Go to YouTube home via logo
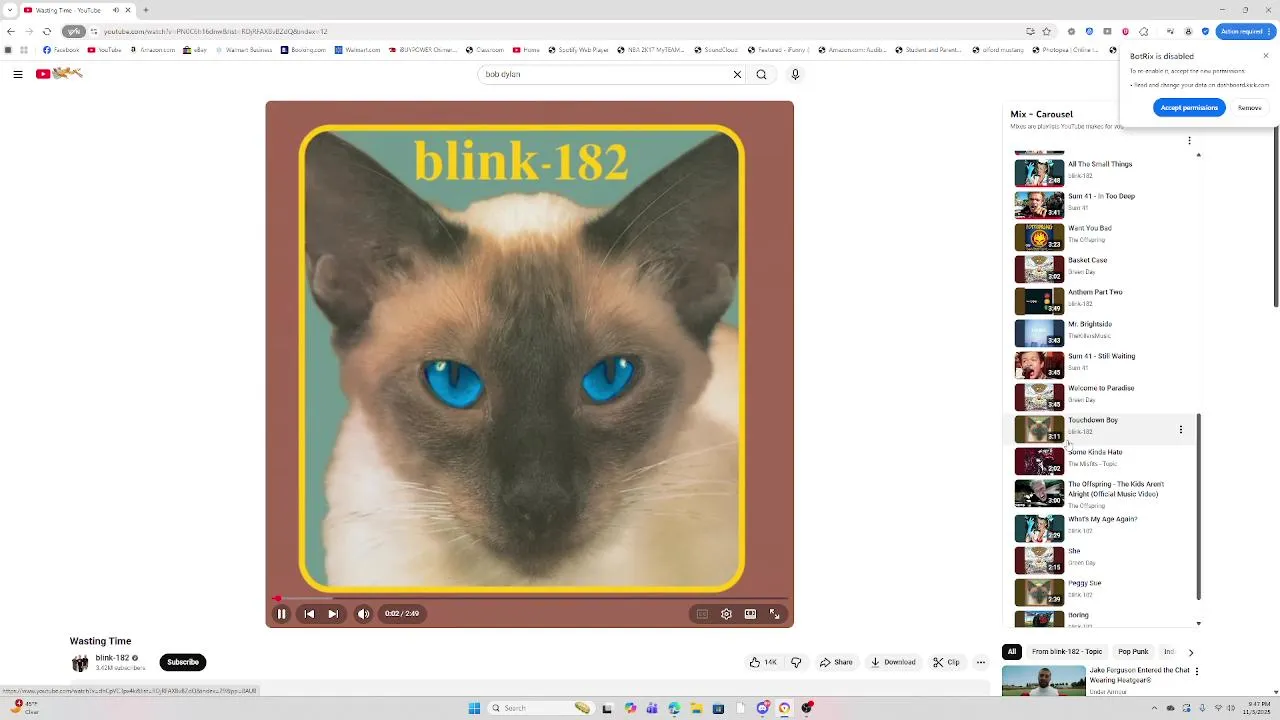The width and height of the screenshot is (1280, 720). [59, 73]
